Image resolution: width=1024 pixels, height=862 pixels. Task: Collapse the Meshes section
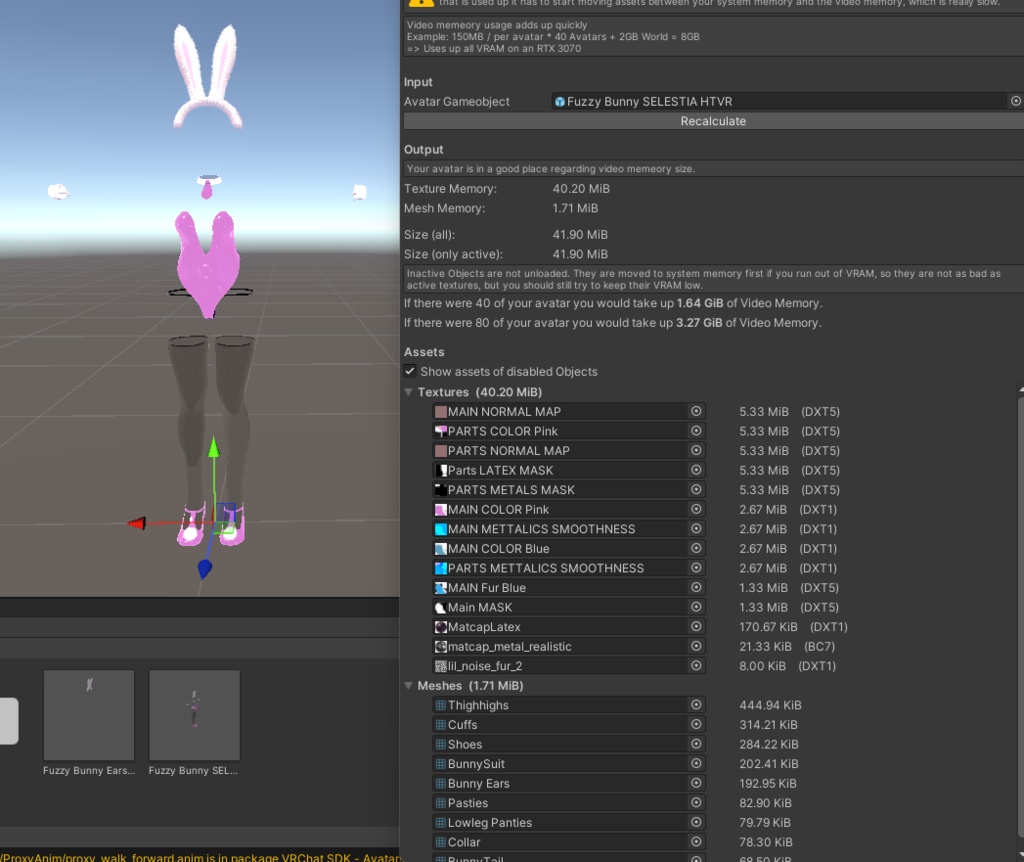point(408,686)
